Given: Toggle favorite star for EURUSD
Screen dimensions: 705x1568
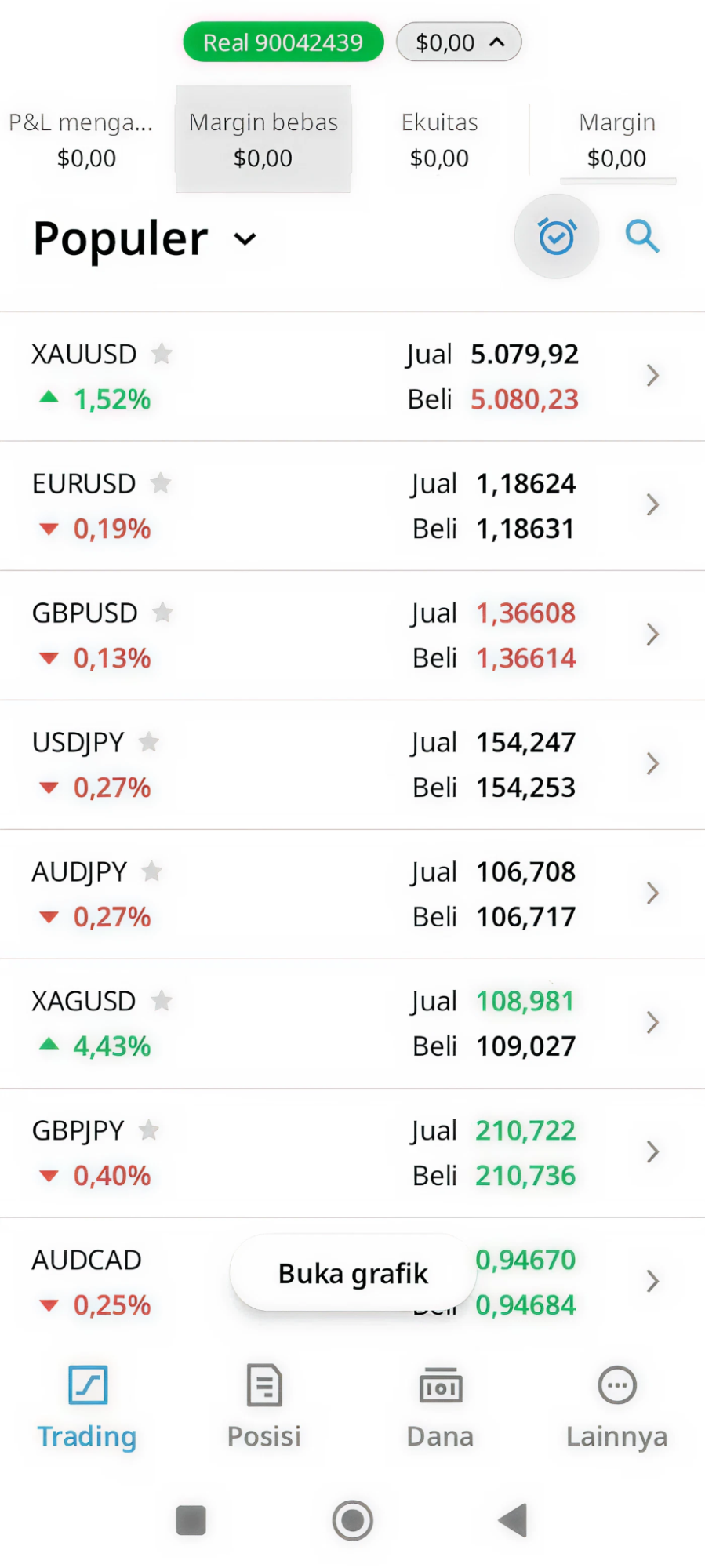Looking at the screenshot, I should click(x=161, y=483).
